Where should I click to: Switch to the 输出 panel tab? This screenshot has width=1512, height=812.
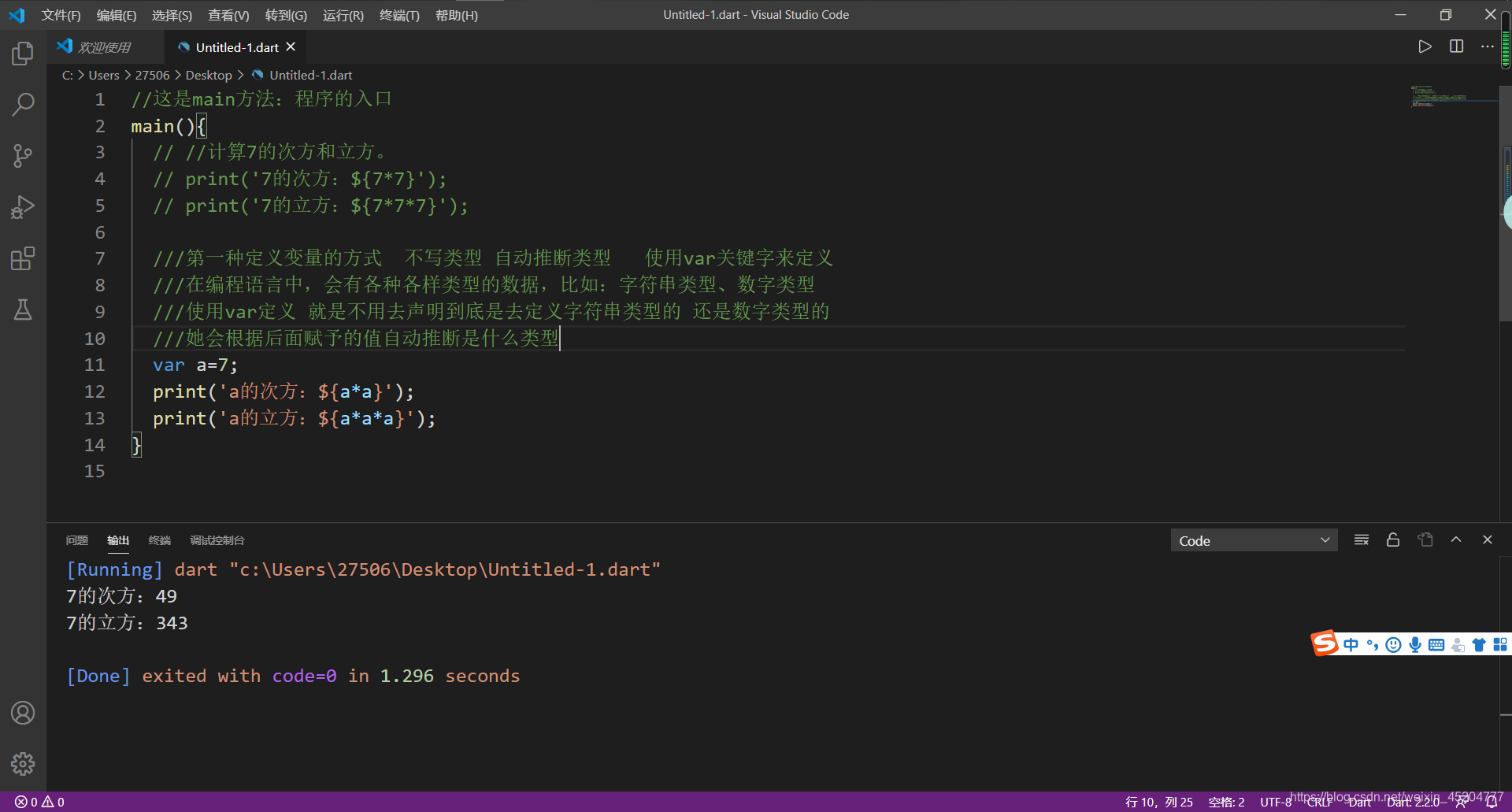pyautogui.click(x=118, y=540)
